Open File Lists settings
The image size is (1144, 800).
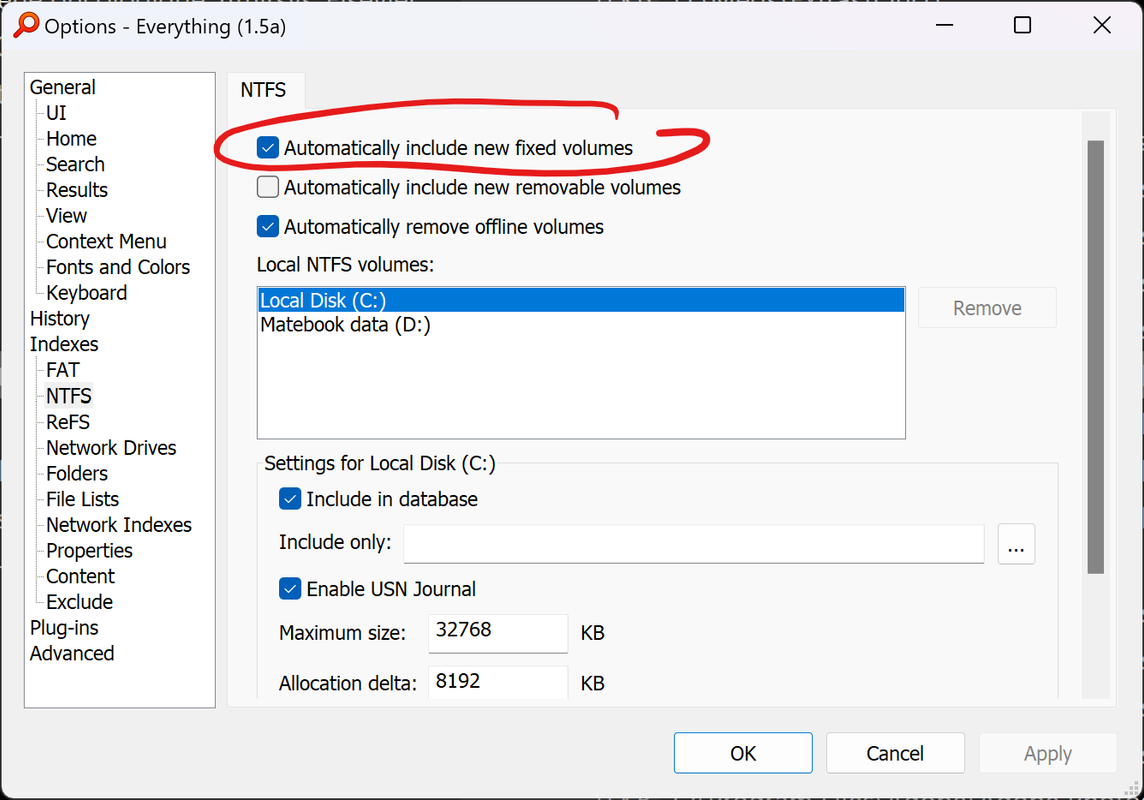(82, 500)
